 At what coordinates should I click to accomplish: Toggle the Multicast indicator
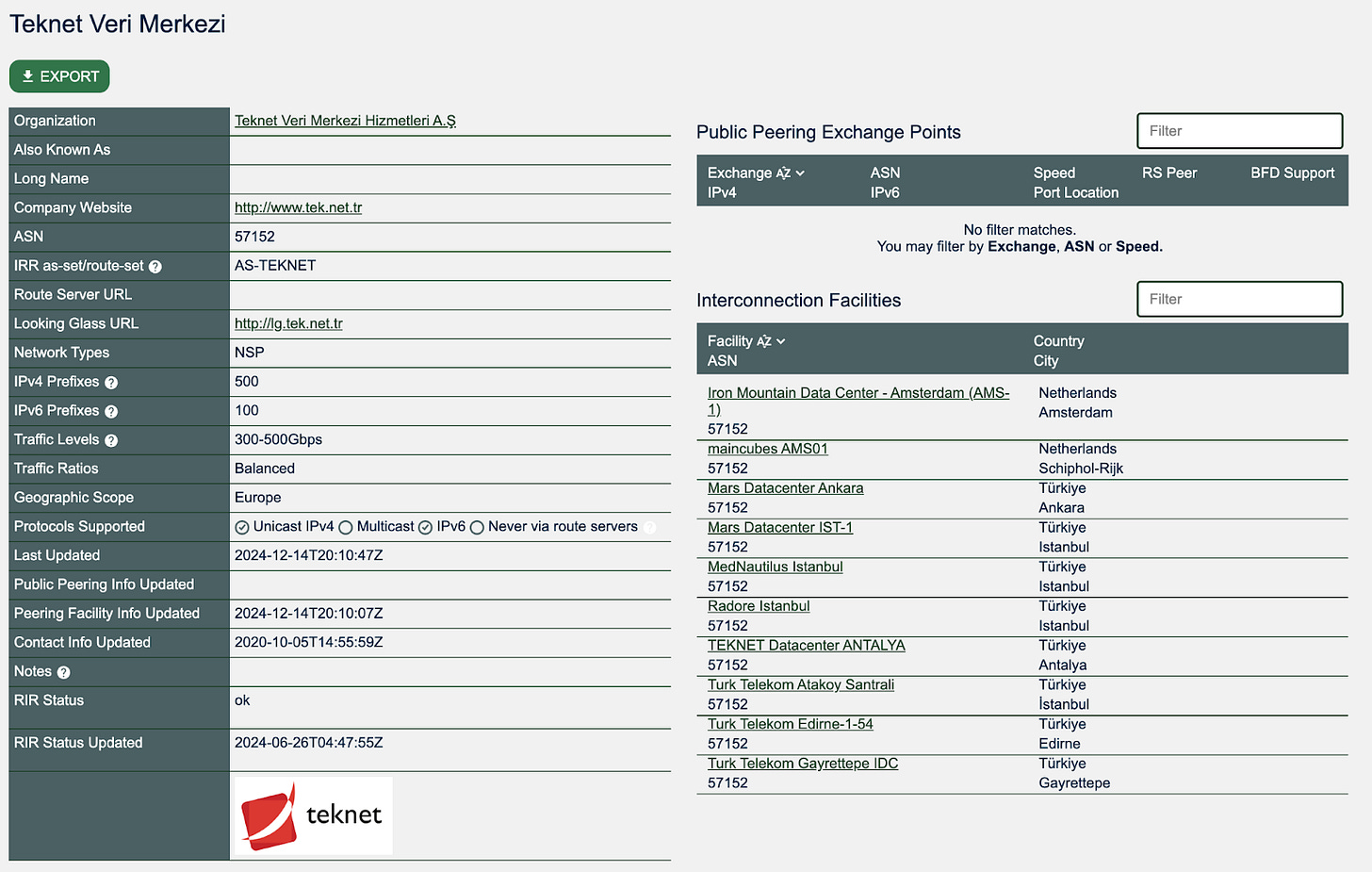click(346, 528)
